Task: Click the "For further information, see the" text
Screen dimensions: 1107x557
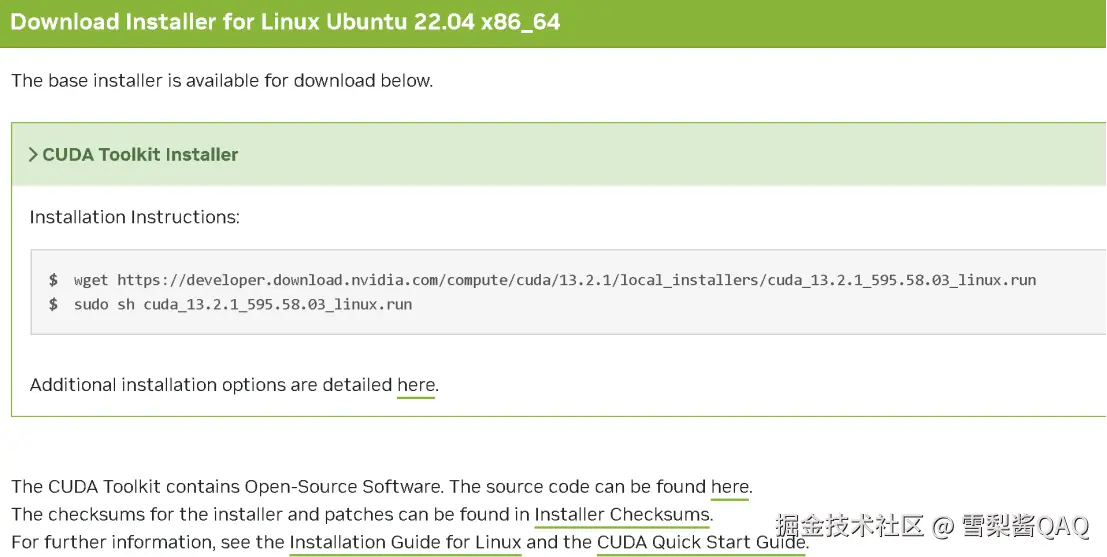Action: (148, 543)
